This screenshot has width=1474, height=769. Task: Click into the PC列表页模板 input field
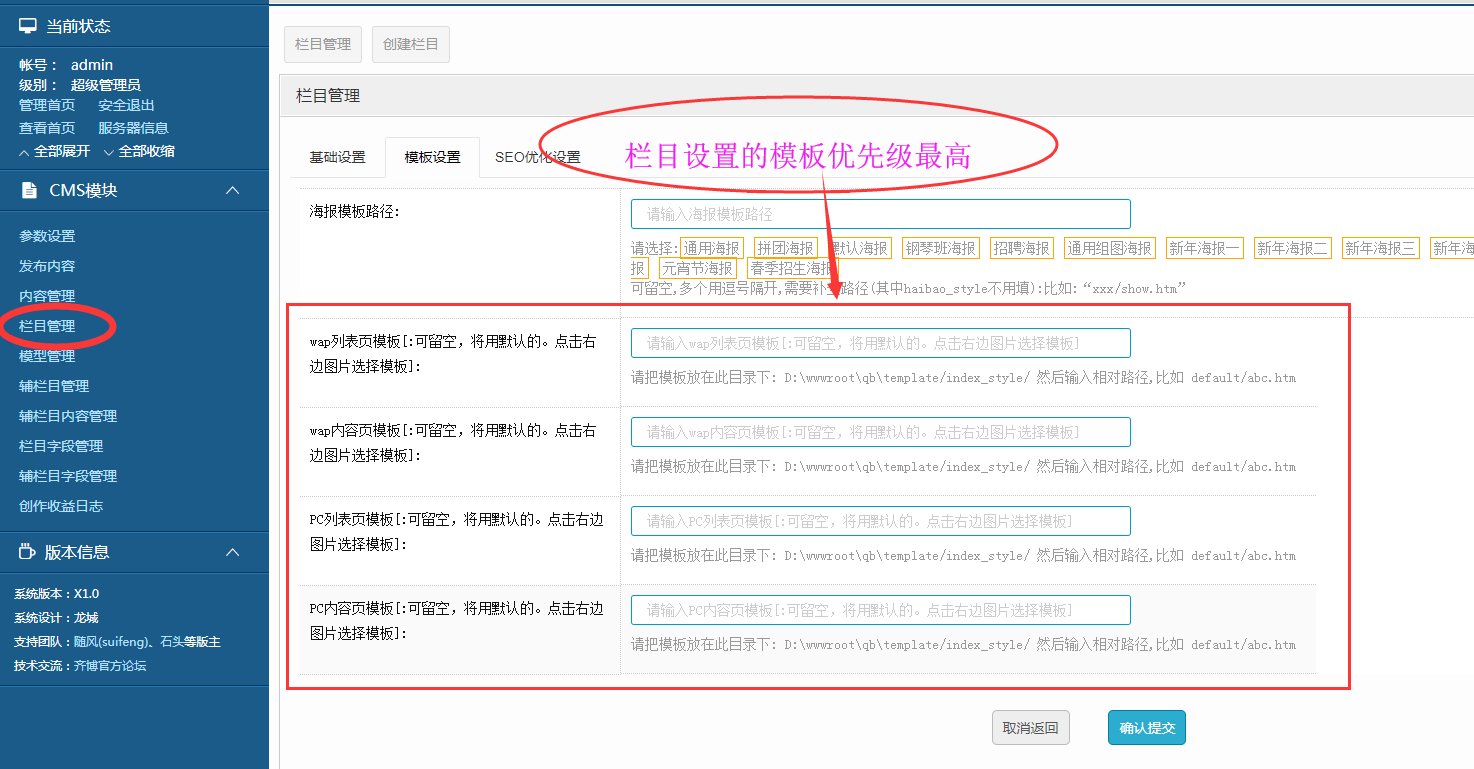coord(880,521)
